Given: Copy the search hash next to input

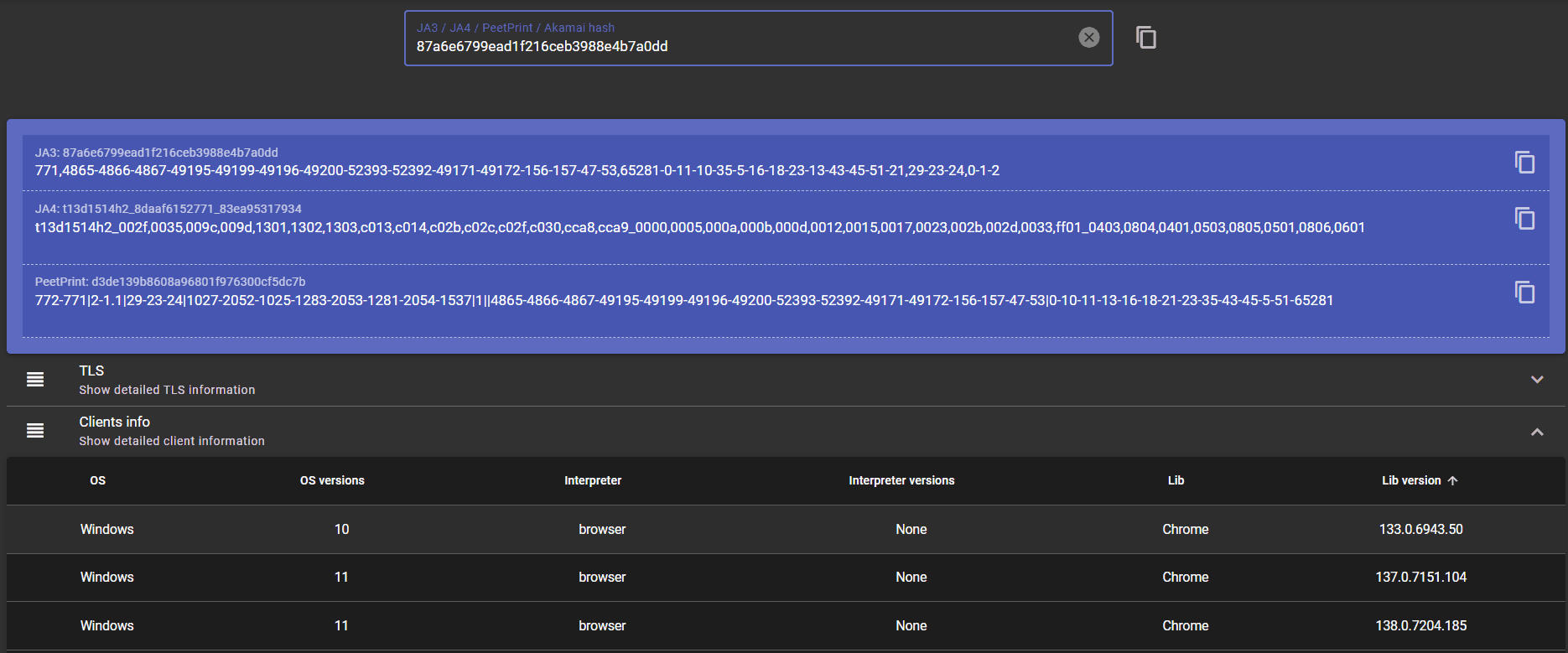Looking at the screenshot, I should (1146, 37).
